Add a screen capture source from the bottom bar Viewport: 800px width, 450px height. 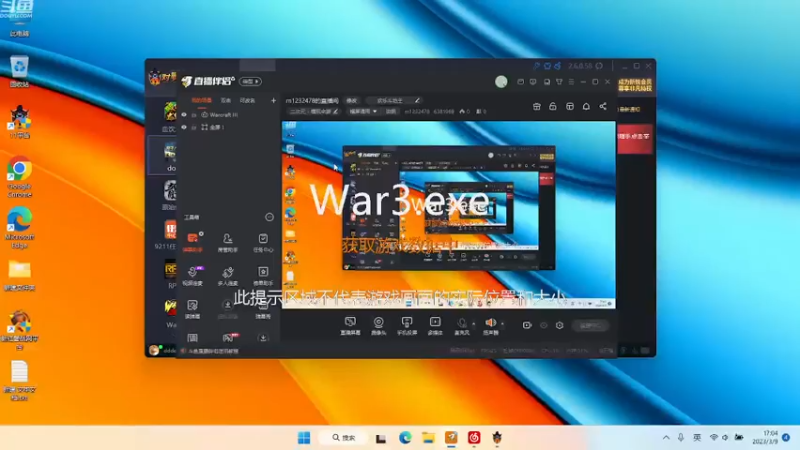coord(350,326)
